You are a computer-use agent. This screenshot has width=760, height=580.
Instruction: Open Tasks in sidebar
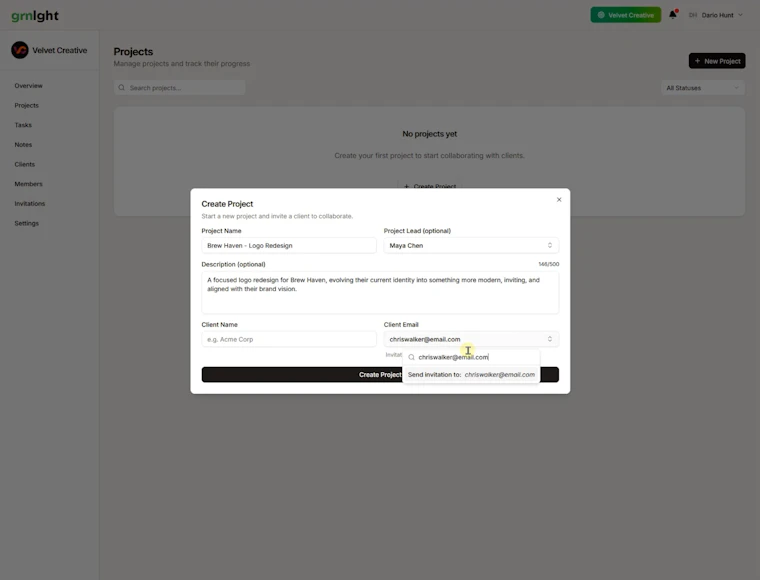pos(23,125)
